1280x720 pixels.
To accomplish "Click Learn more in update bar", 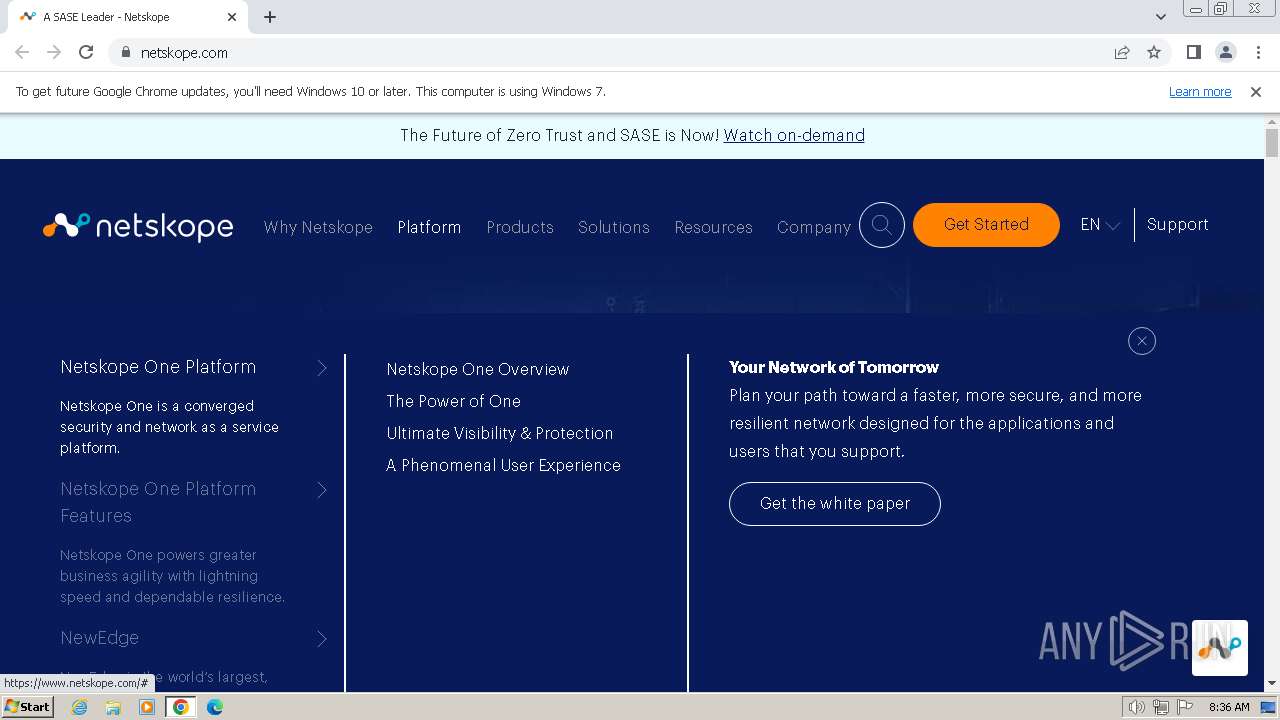I will pos(1200,91).
